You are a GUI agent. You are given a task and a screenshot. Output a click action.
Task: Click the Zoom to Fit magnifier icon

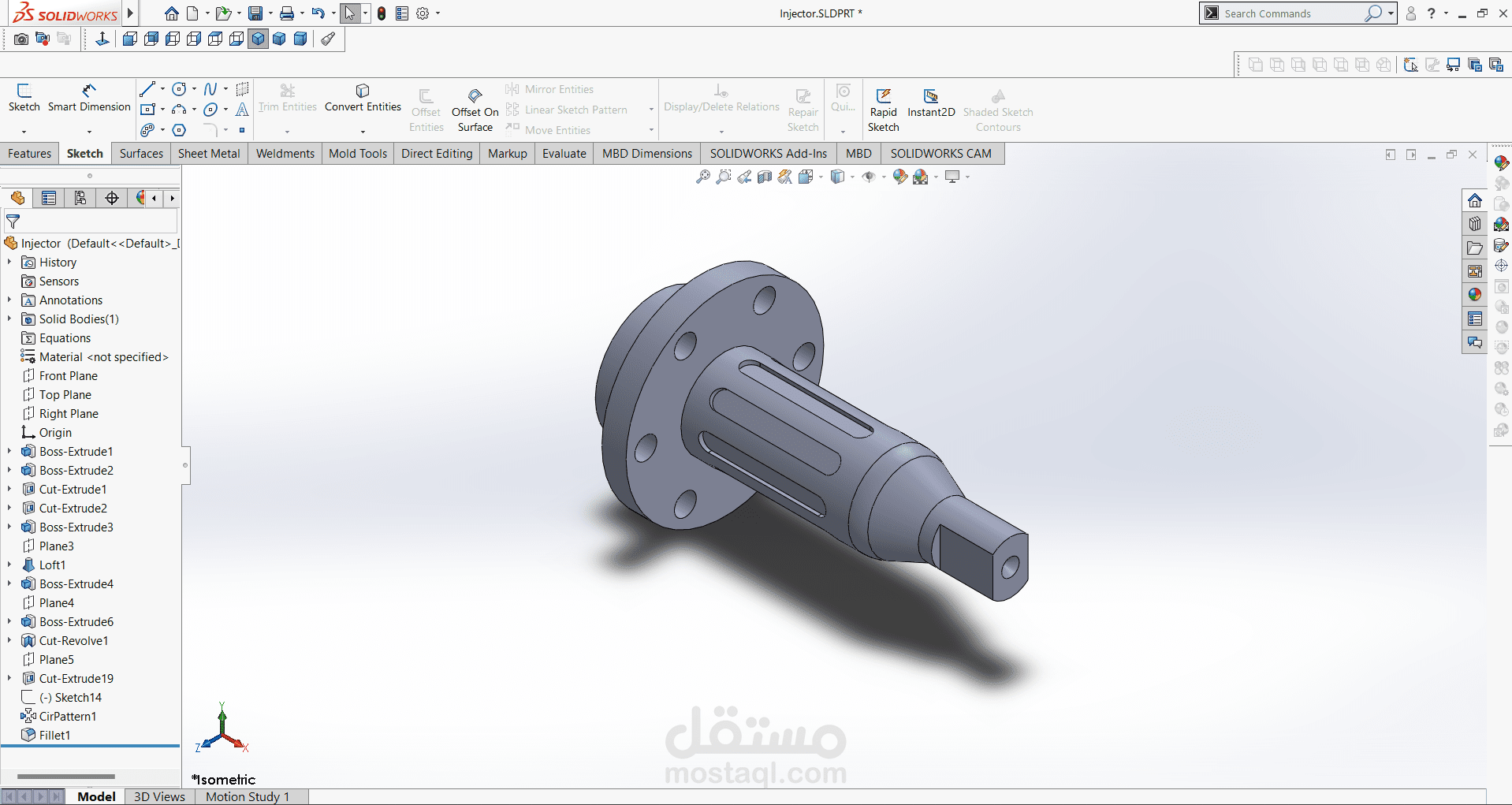click(x=703, y=177)
